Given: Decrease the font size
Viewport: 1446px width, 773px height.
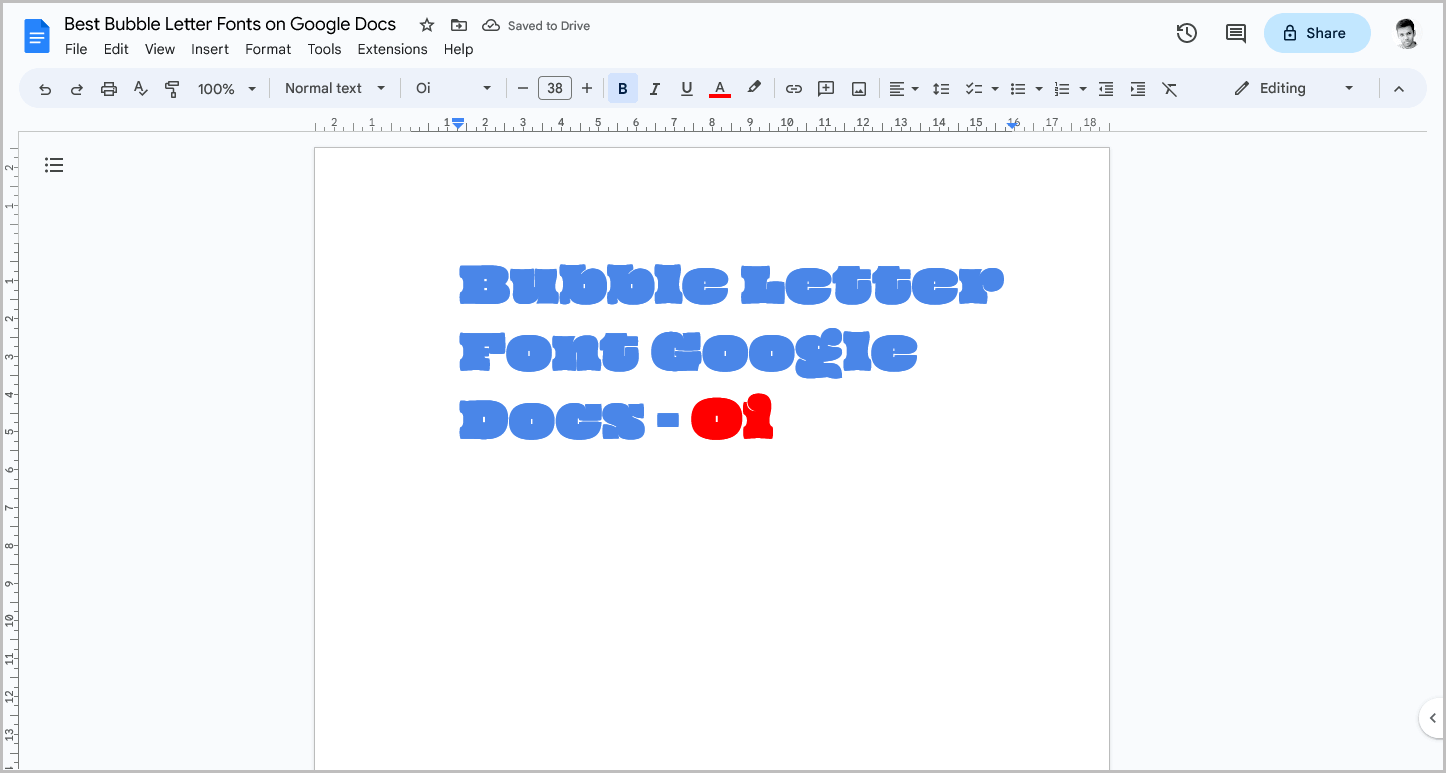Looking at the screenshot, I should point(522,89).
